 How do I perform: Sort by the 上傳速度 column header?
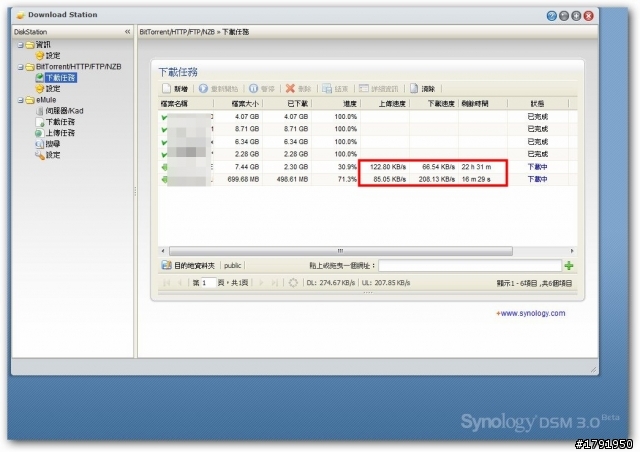pyautogui.click(x=385, y=104)
